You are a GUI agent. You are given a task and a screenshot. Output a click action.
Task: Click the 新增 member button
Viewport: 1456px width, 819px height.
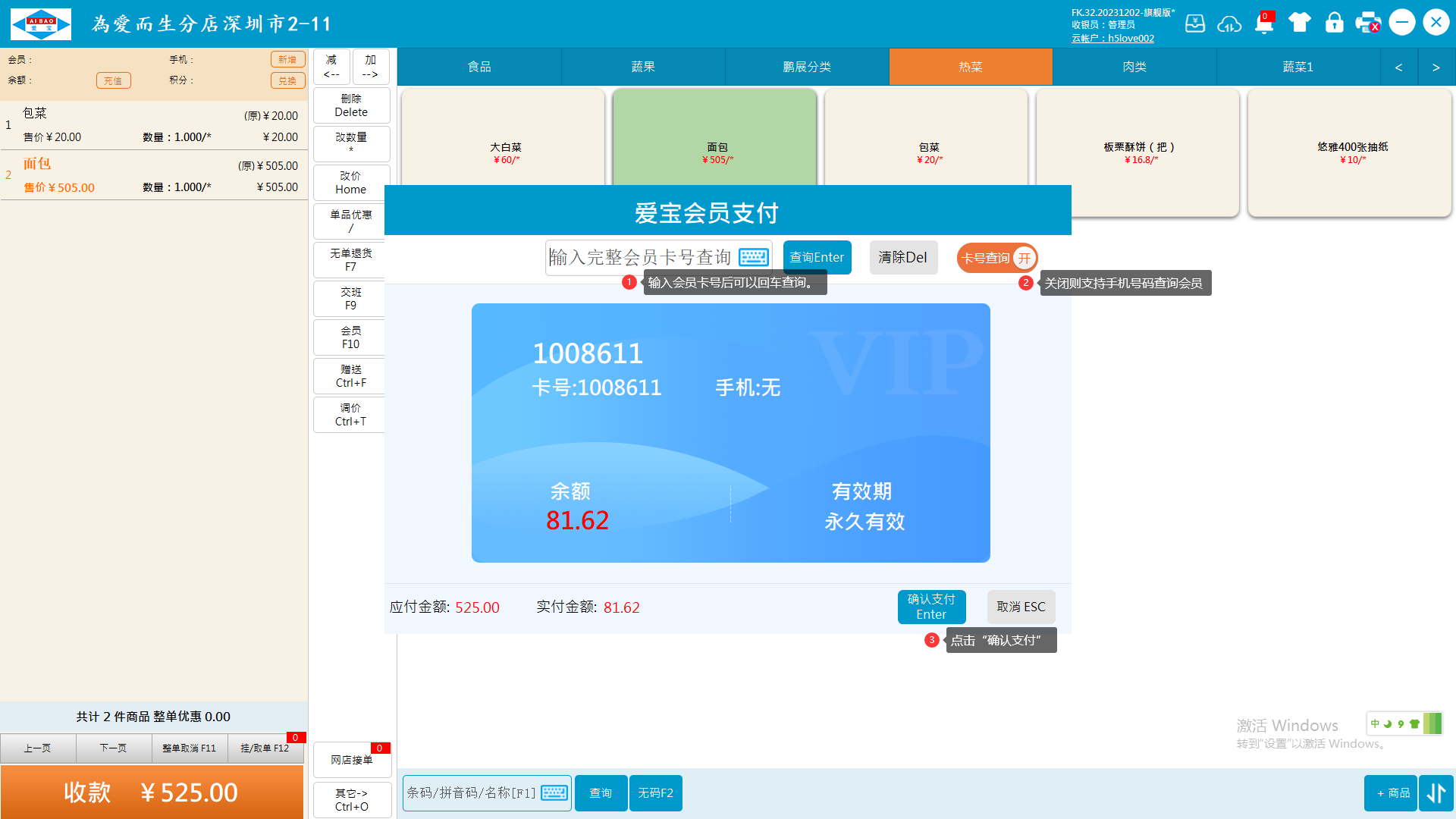coord(287,60)
